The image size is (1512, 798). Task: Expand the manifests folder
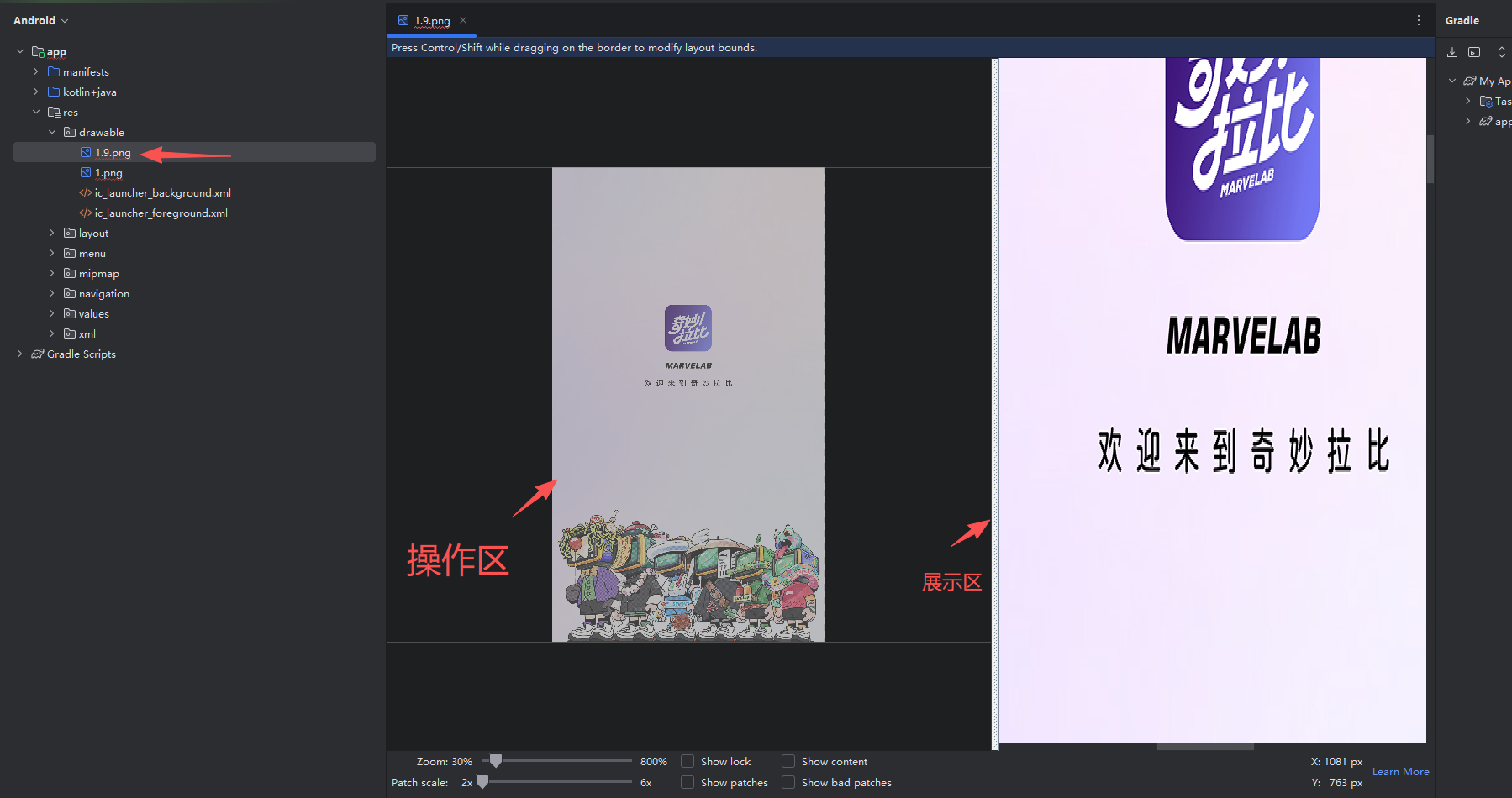[36, 71]
